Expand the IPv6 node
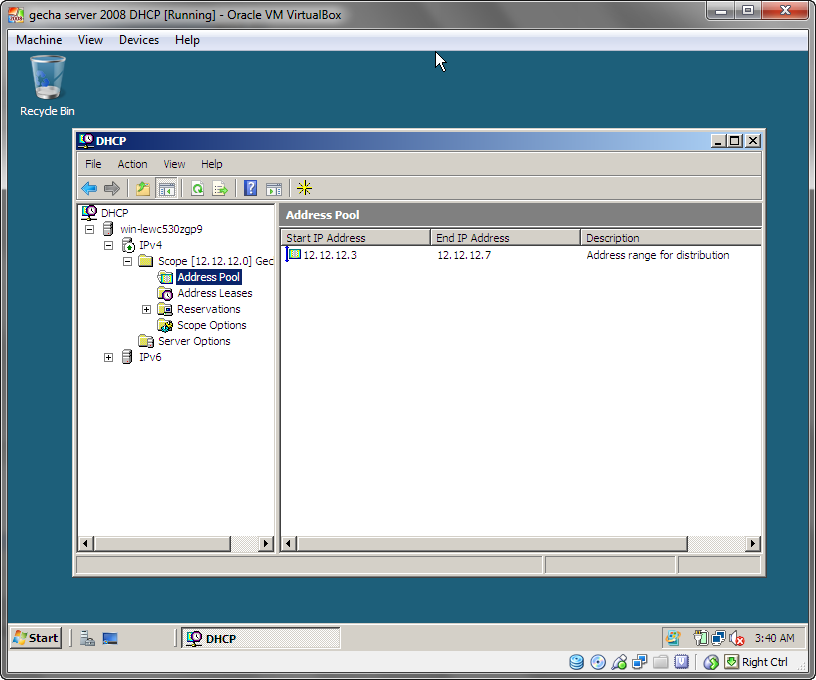This screenshot has width=816, height=680. 108,357
